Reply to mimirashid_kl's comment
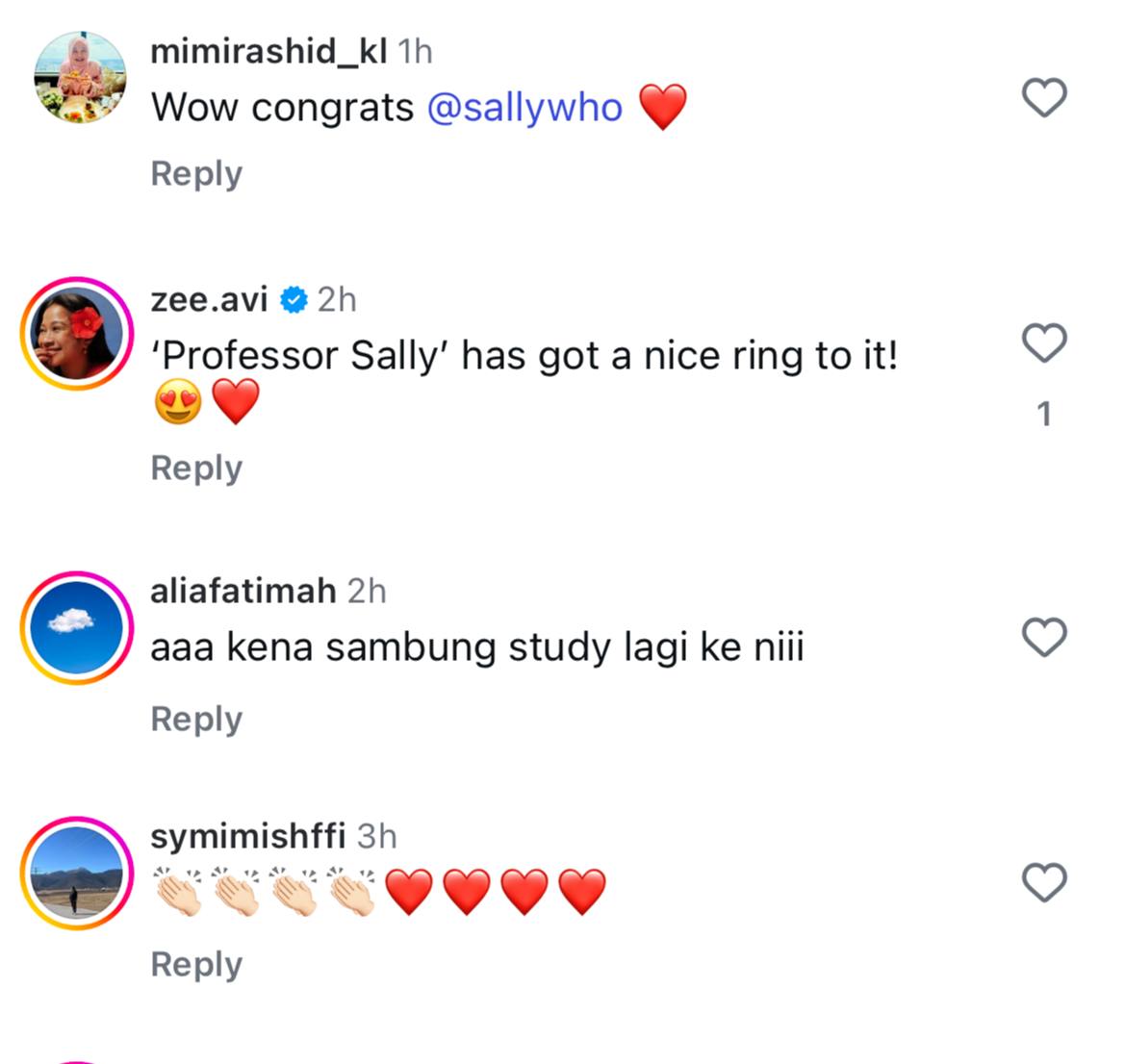Screen dimensions: 1125x1064 (x=196, y=174)
